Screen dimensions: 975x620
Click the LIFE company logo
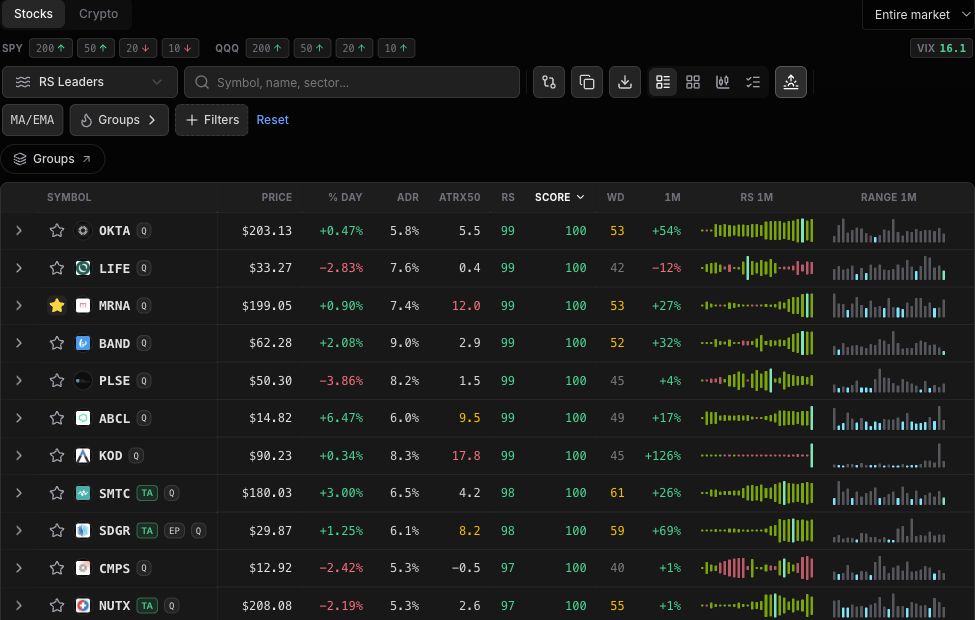[x=83, y=268]
